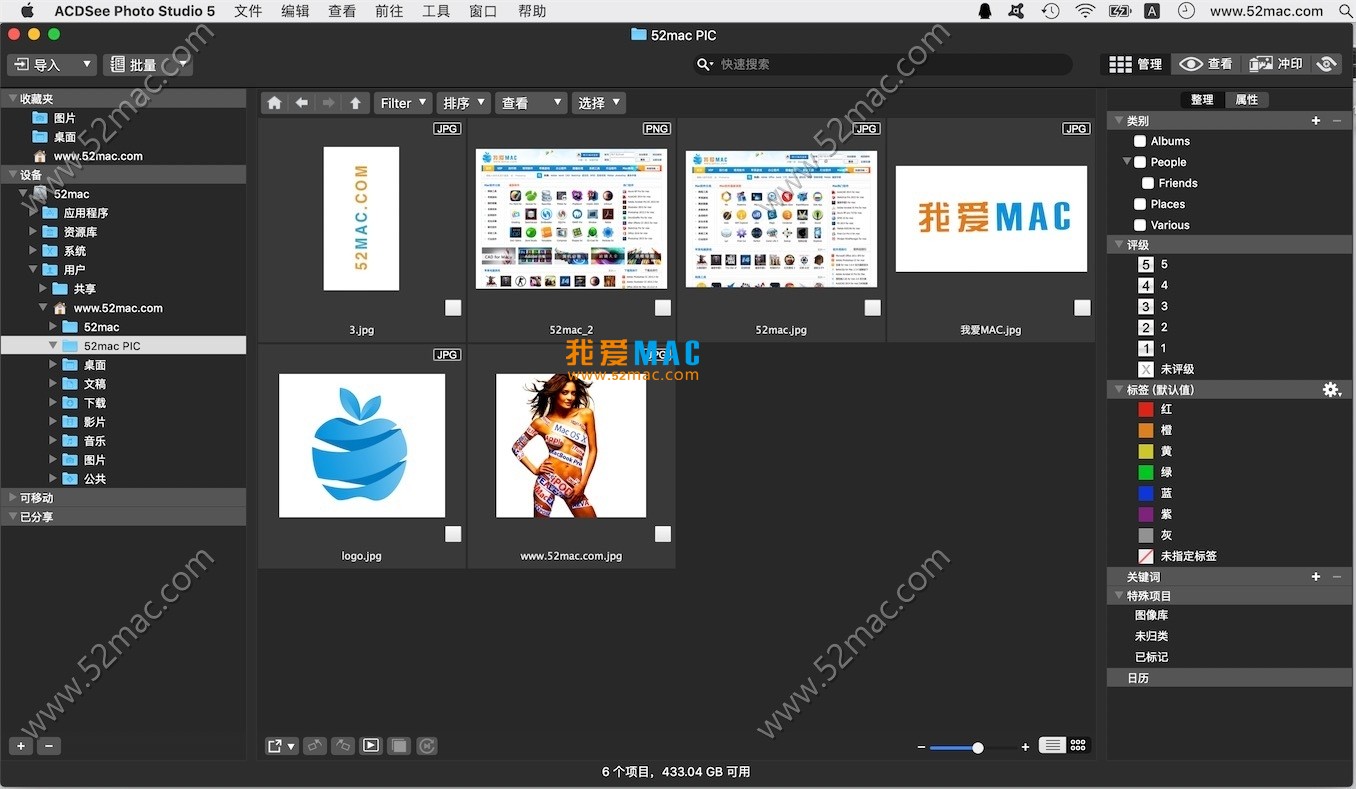Screen dimensions: 1356x789
Task: Open the 排序 sort dropdown
Action: point(463,103)
